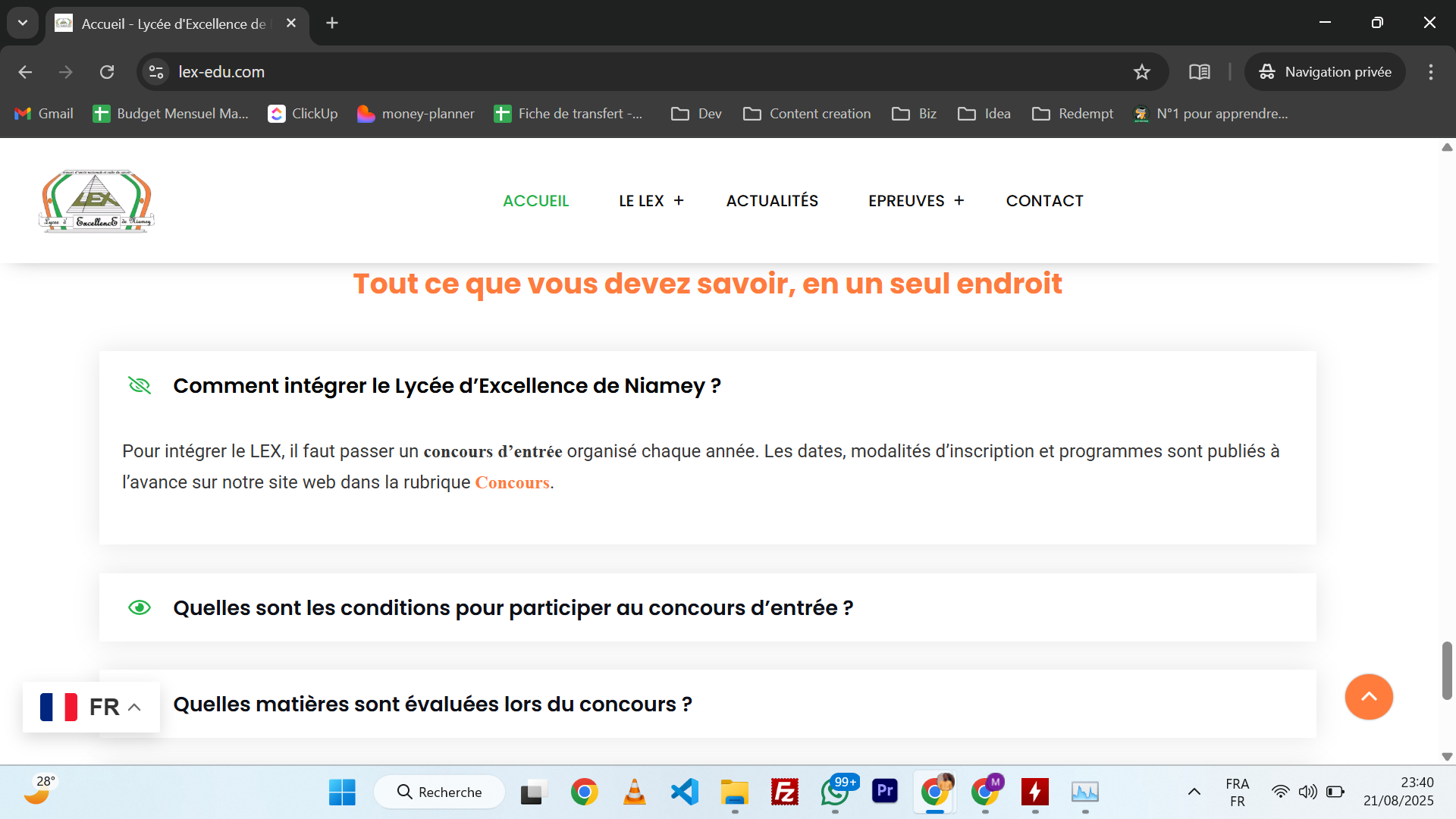Viewport: 1456px width, 819px height.
Task: Expand the LE LEX submenu plus sign
Action: [x=679, y=201]
